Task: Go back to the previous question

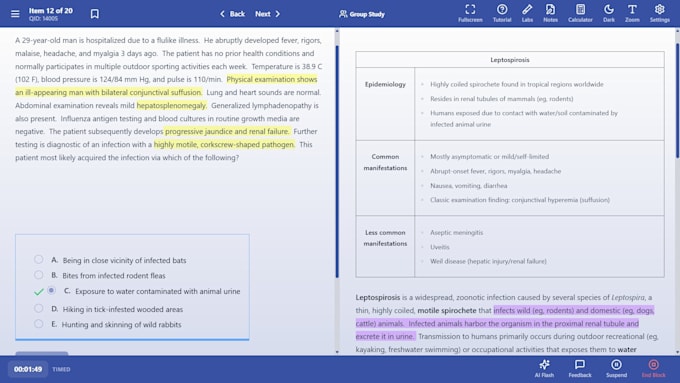Action: [x=232, y=14]
